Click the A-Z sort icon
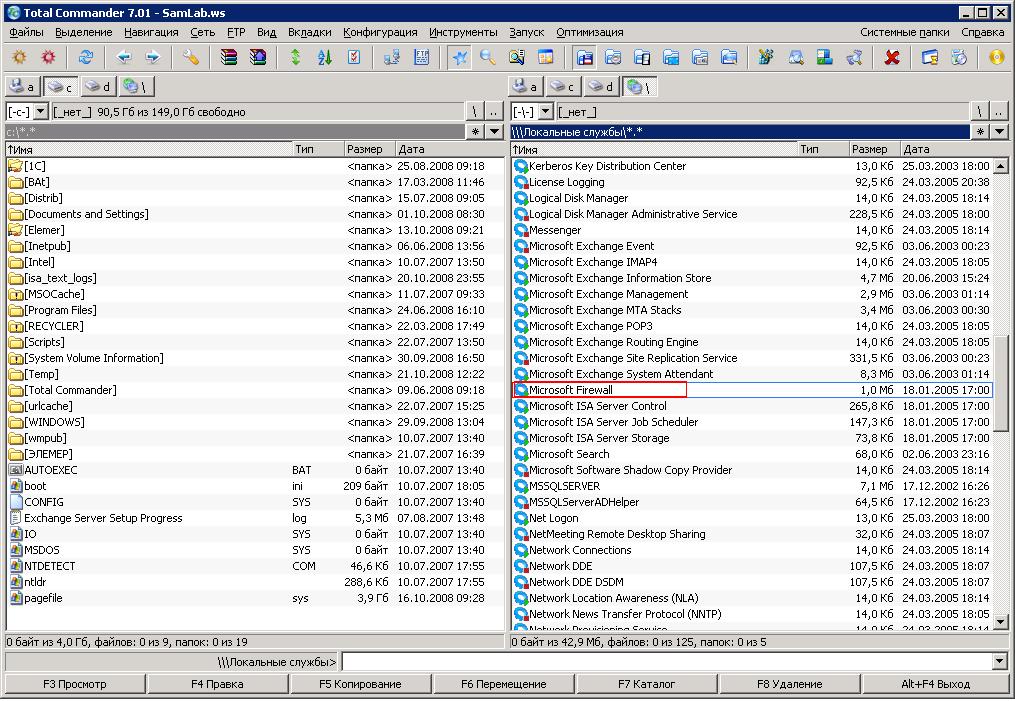The height and width of the screenshot is (701, 1015). (325, 58)
